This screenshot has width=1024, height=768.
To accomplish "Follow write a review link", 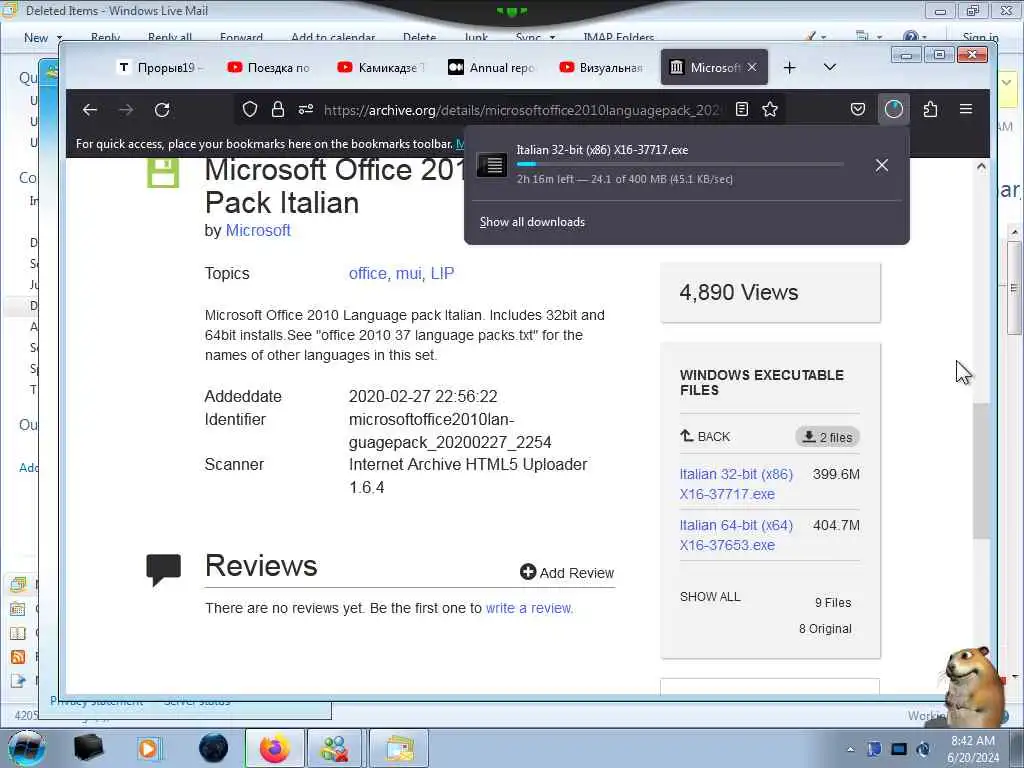I will [x=529, y=608].
